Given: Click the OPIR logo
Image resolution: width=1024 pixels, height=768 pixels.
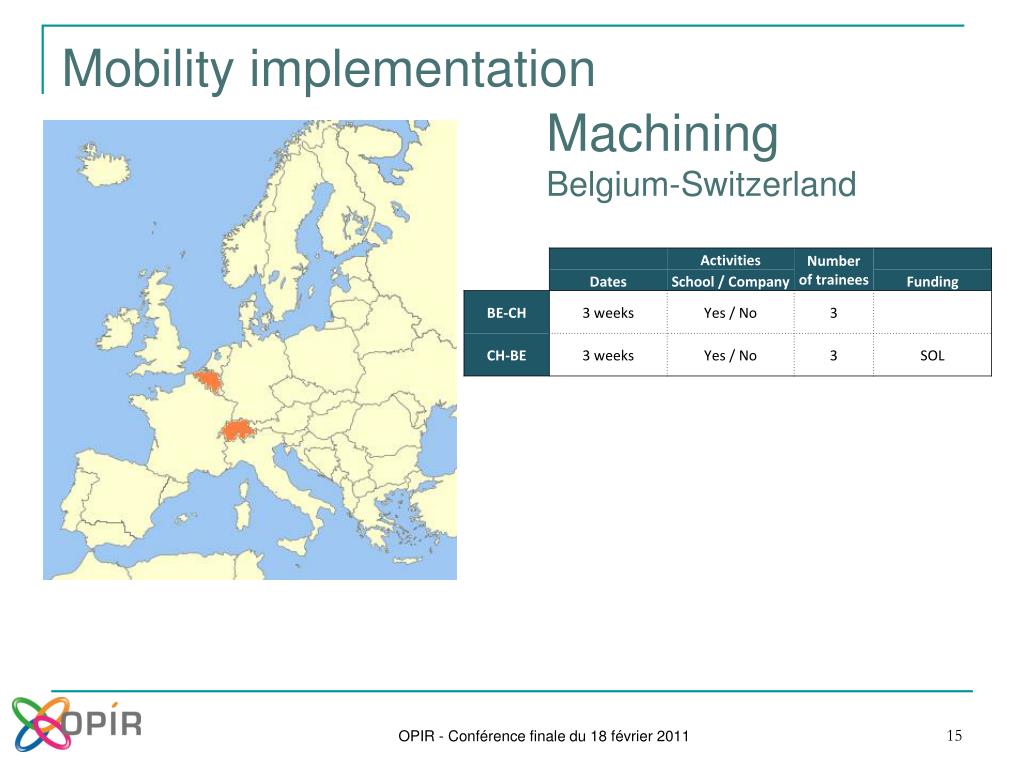Looking at the screenshot, I should point(76,723).
